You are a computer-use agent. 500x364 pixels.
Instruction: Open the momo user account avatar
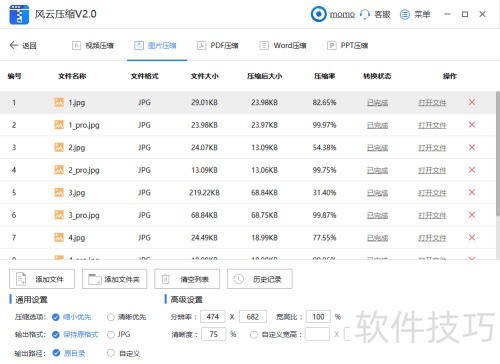318,14
